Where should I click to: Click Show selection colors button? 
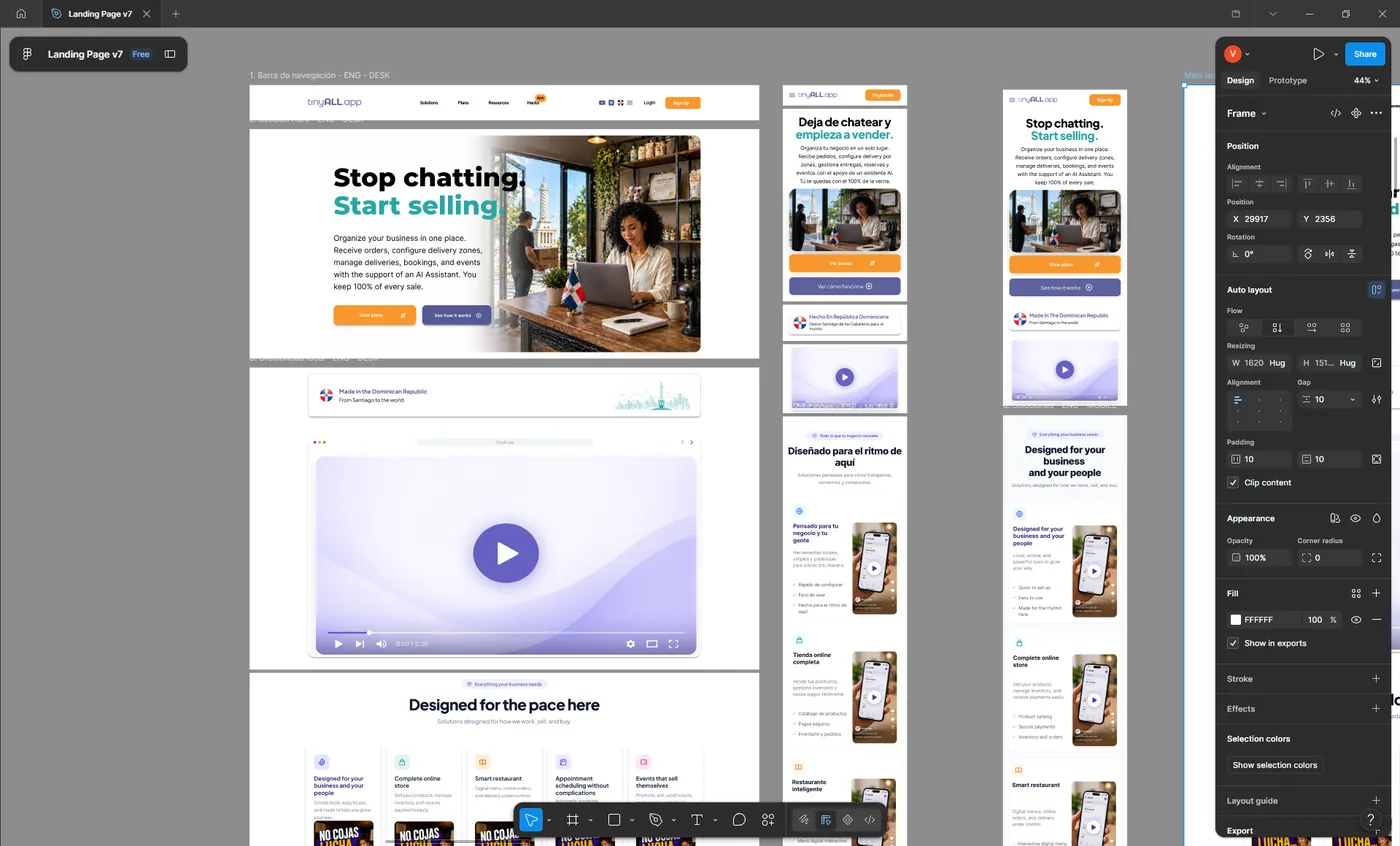[x=1275, y=765]
